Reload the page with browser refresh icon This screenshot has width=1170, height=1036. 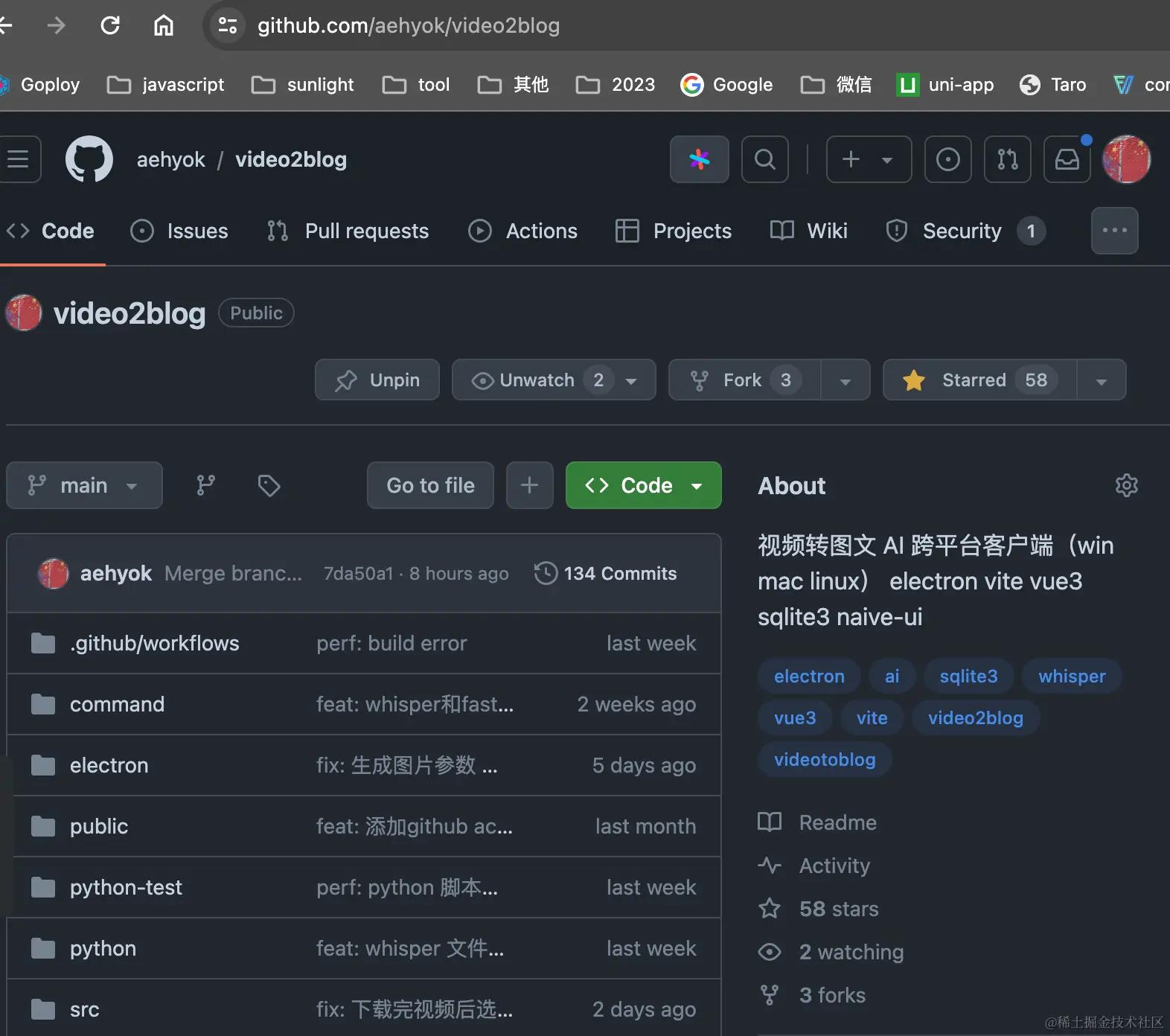pyautogui.click(x=110, y=25)
